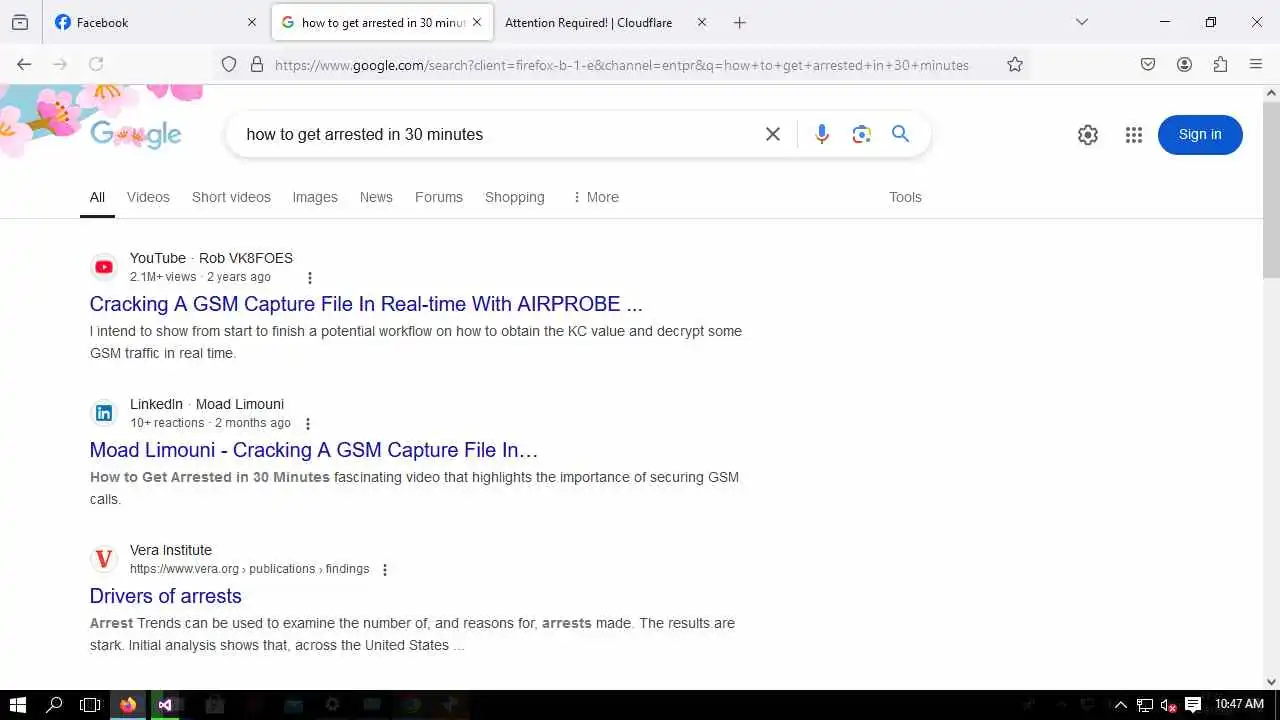Open options for the Vera Institute result
This screenshot has width=1280, height=720.
pos(385,570)
